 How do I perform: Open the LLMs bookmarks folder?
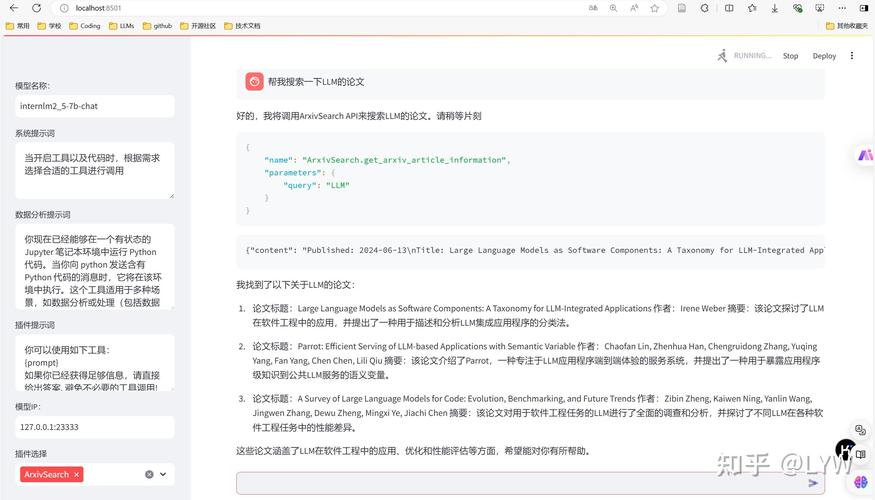[122, 26]
